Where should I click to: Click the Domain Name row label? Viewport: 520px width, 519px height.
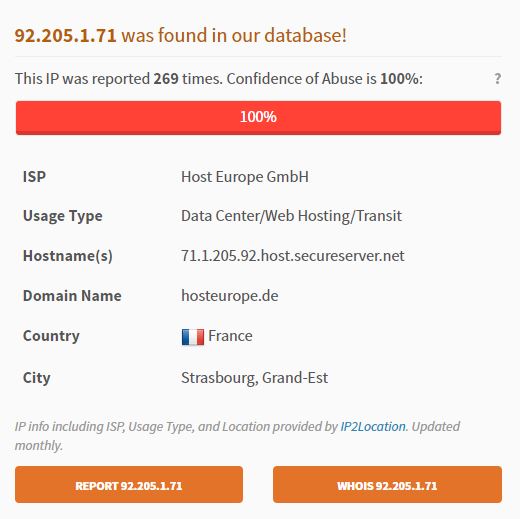pyautogui.click(x=72, y=296)
